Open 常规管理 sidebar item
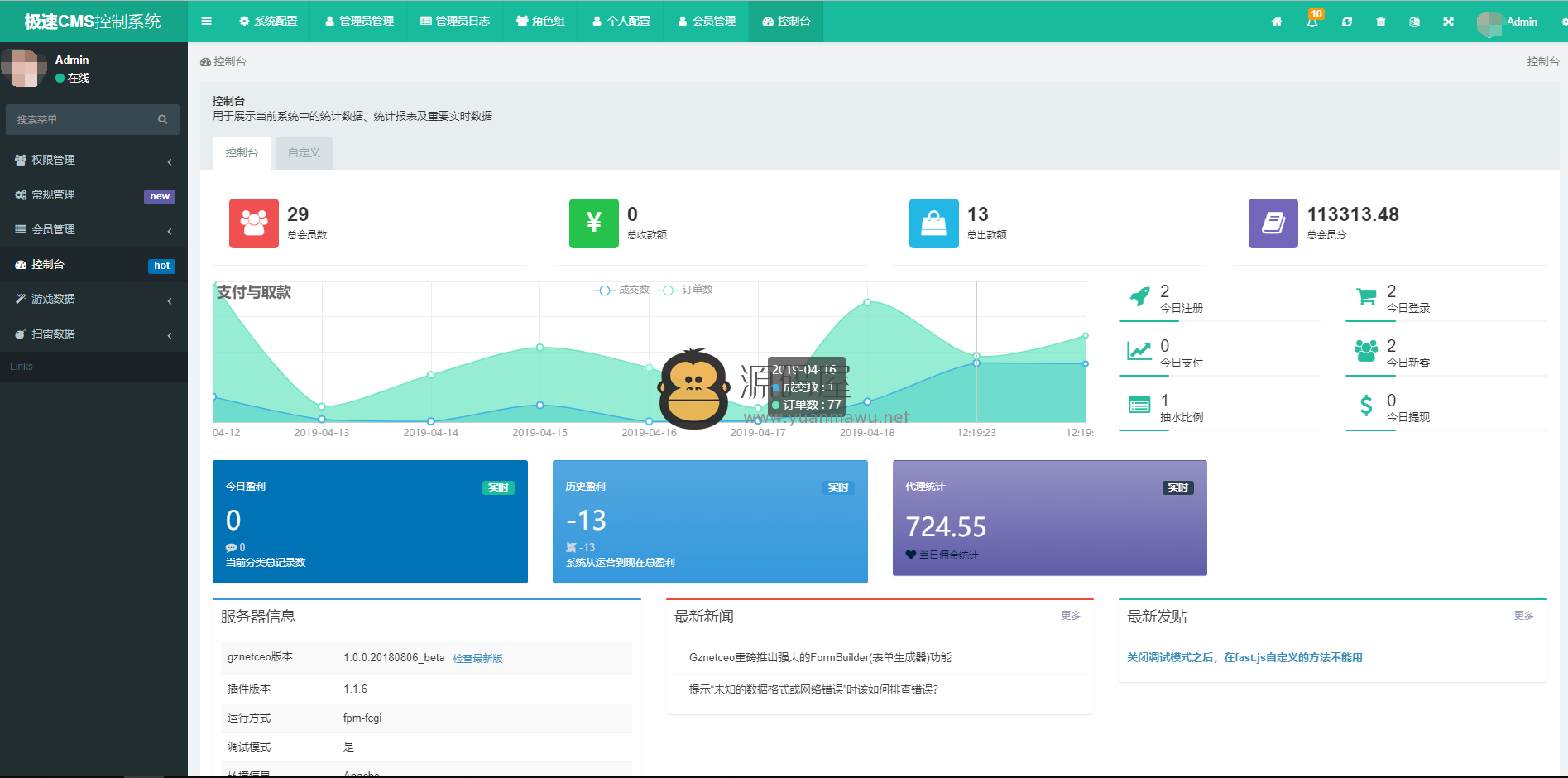The width and height of the screenshot is (1568, 778). tap(94, 194)
